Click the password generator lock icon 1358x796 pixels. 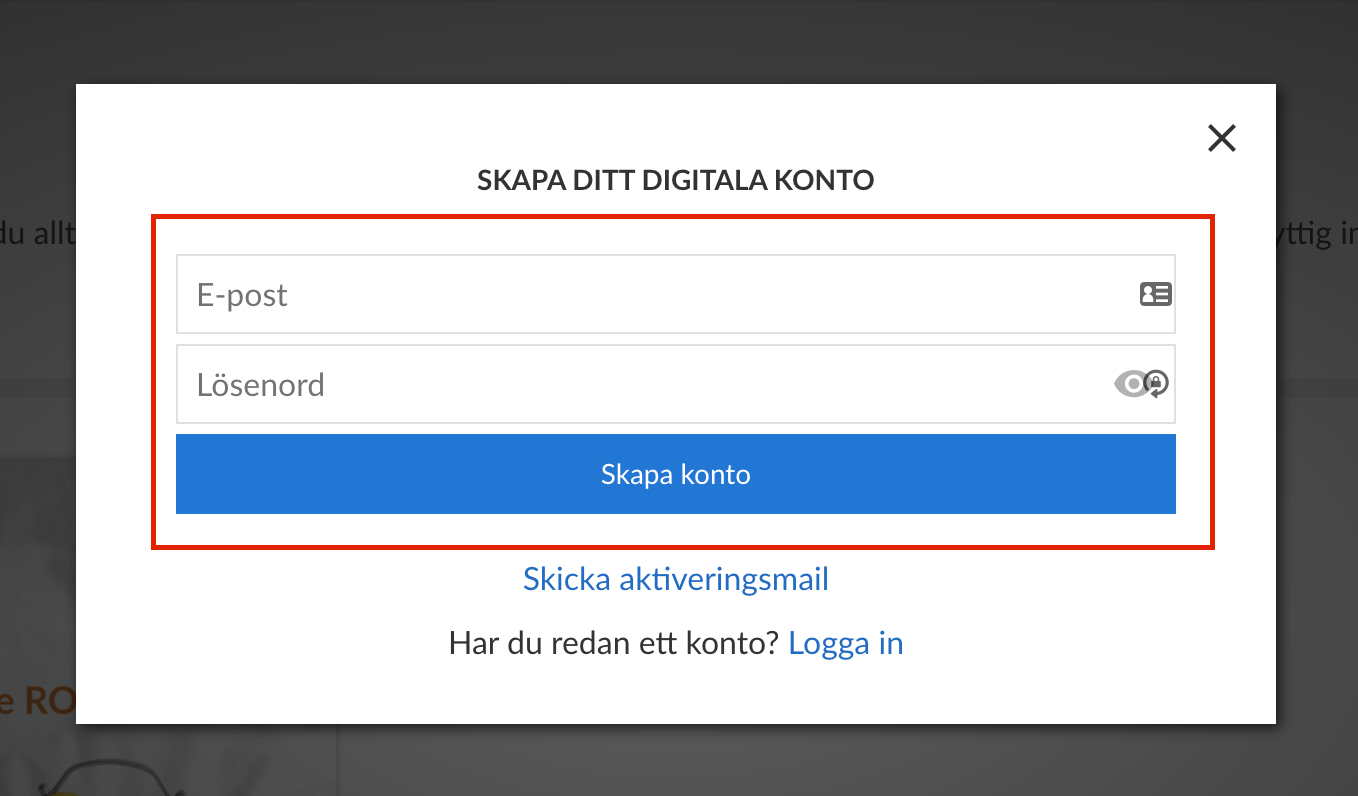tap(1157, 383)
